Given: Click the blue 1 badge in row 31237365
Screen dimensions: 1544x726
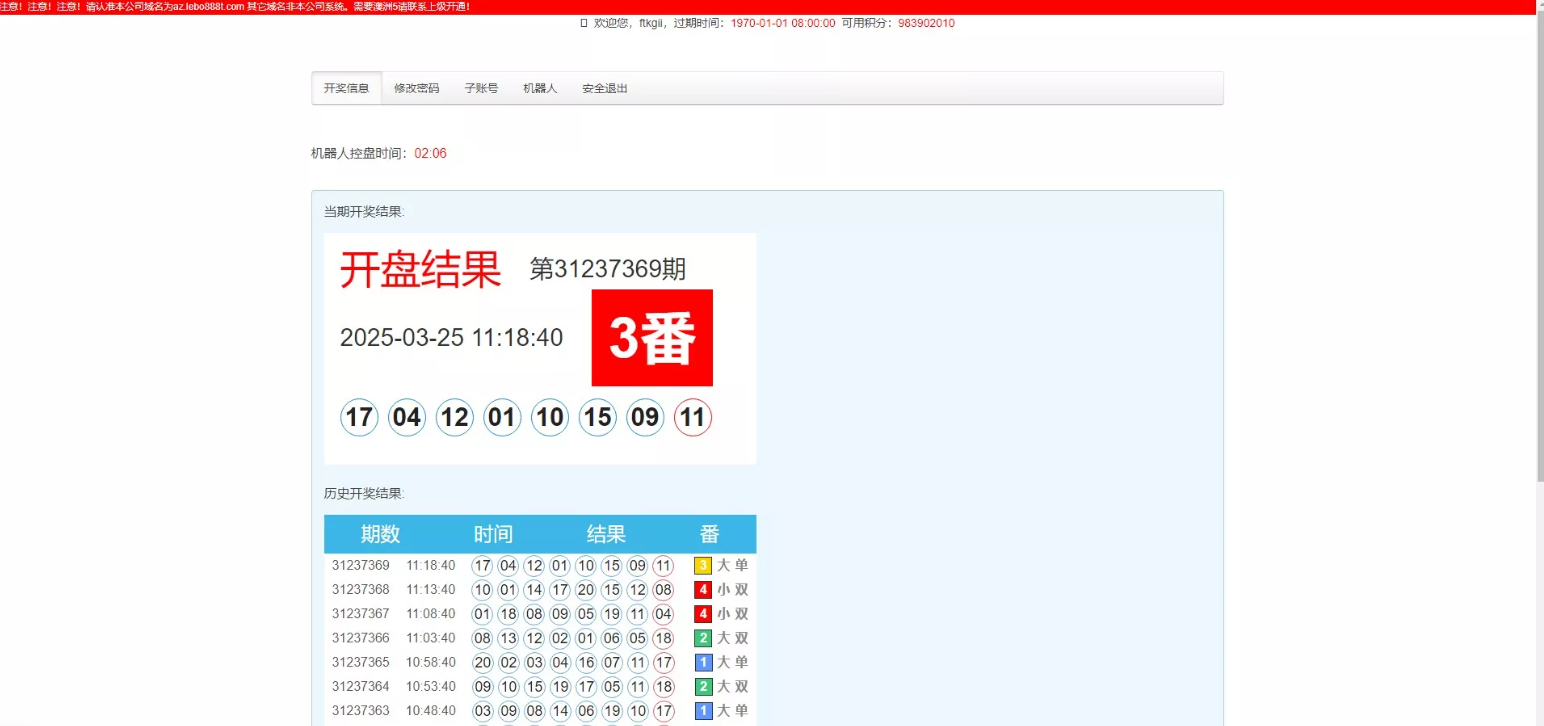Looking at the screenshot, I should pyautogui.click(x=703, y=662).
